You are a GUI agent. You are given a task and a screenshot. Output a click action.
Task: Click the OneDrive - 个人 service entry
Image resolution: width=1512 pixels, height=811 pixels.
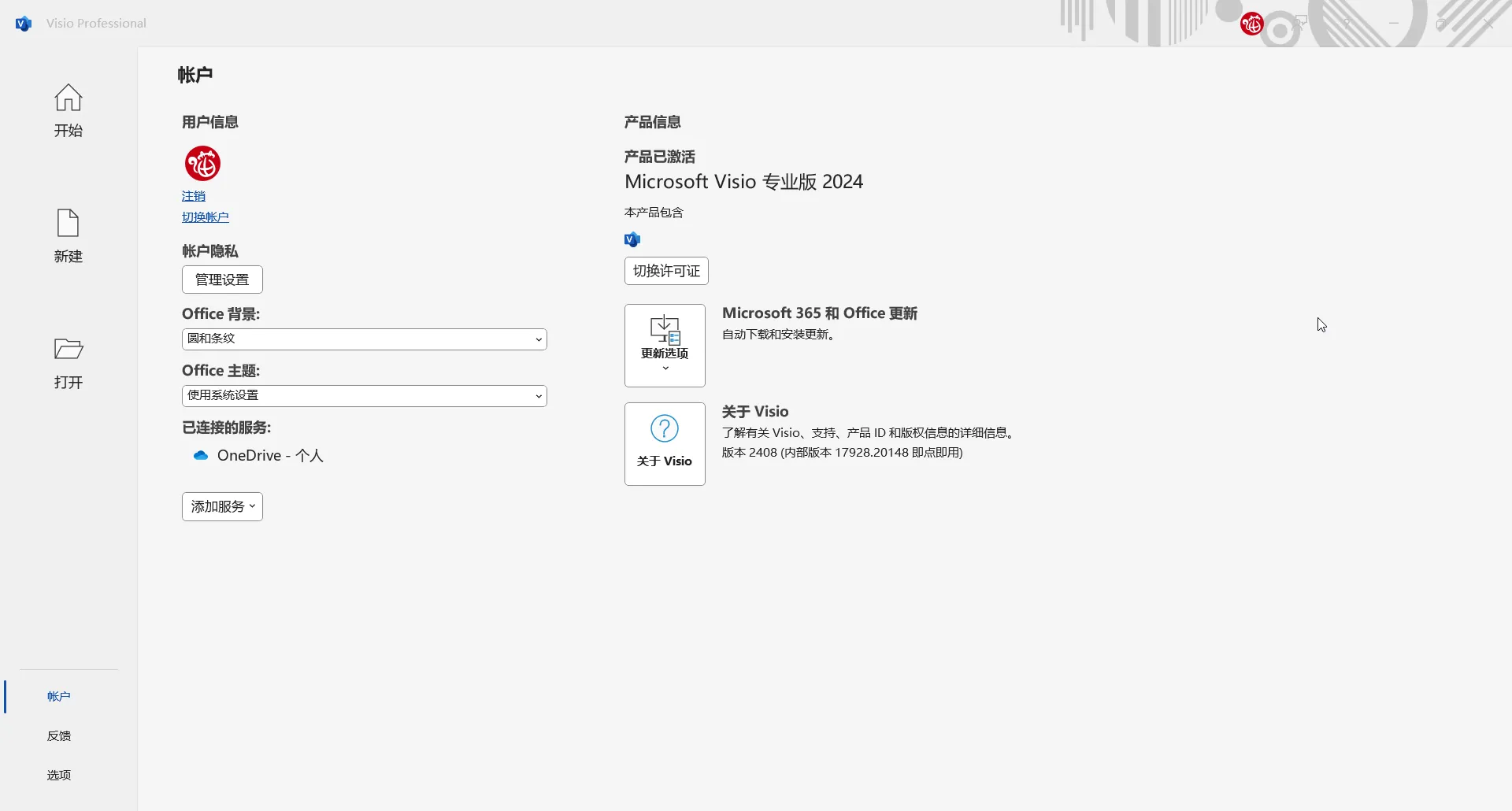258,455
